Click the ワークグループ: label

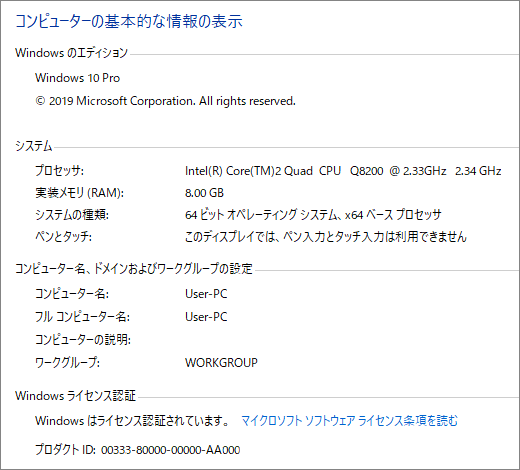point(67,362)
